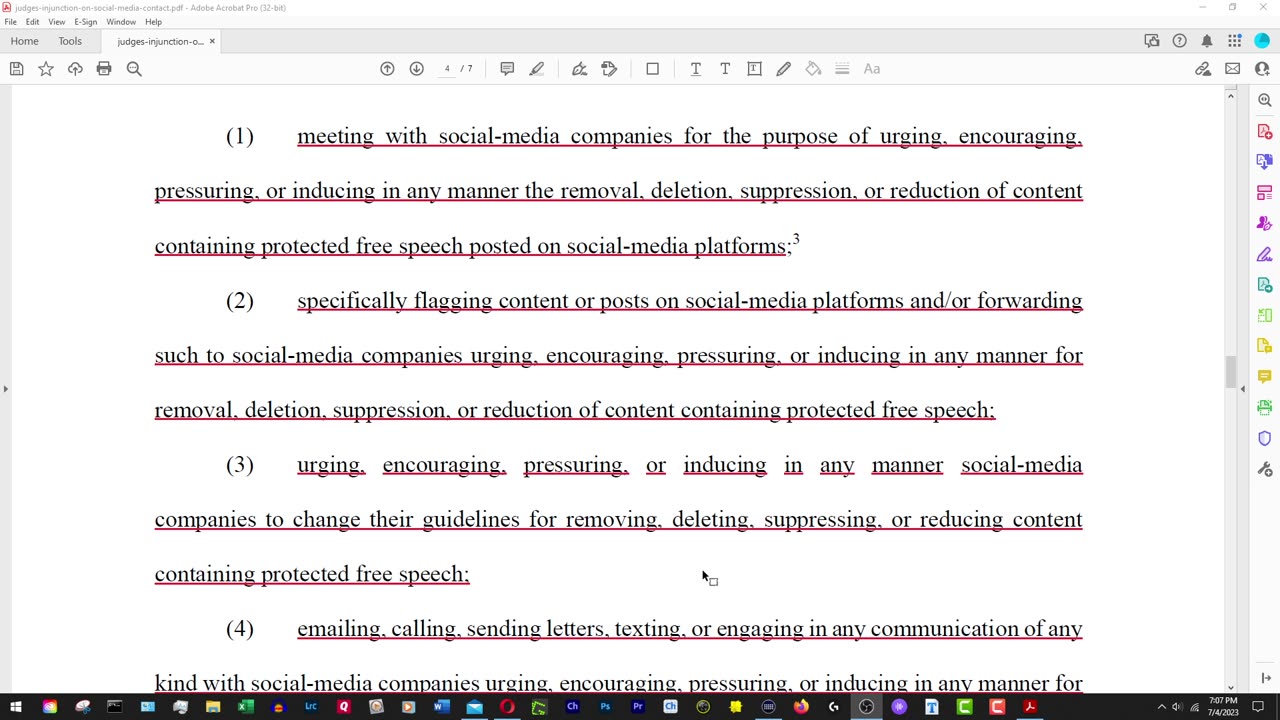Screen dimensions: 1280x720
Task: Open the search zoom tool in right pane
Action: (x=1265, y=100)
